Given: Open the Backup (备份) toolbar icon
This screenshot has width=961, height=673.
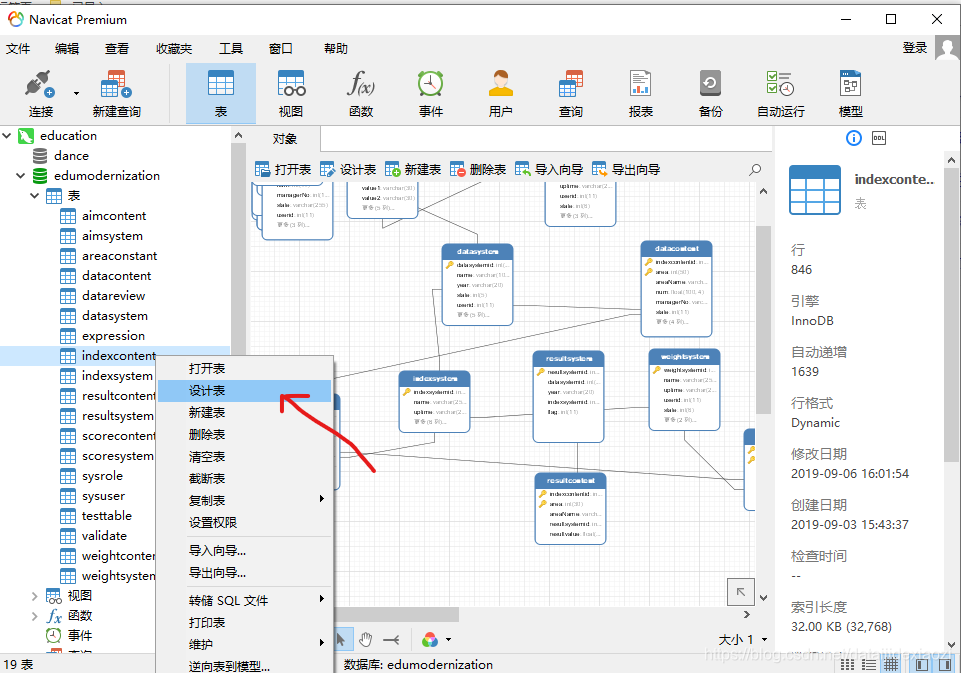Looking at the screenshot, I should pyautogui.click(x=710, y=94).
